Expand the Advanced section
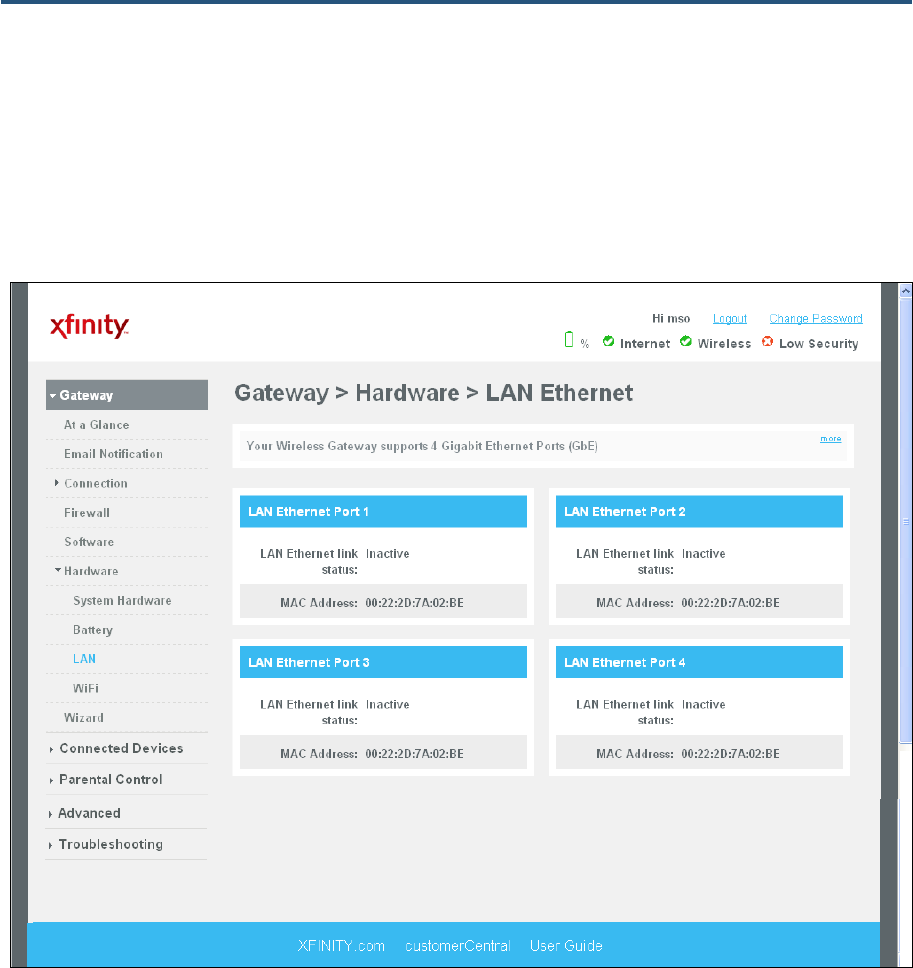 pyautogui.click(x=90, y=814)
